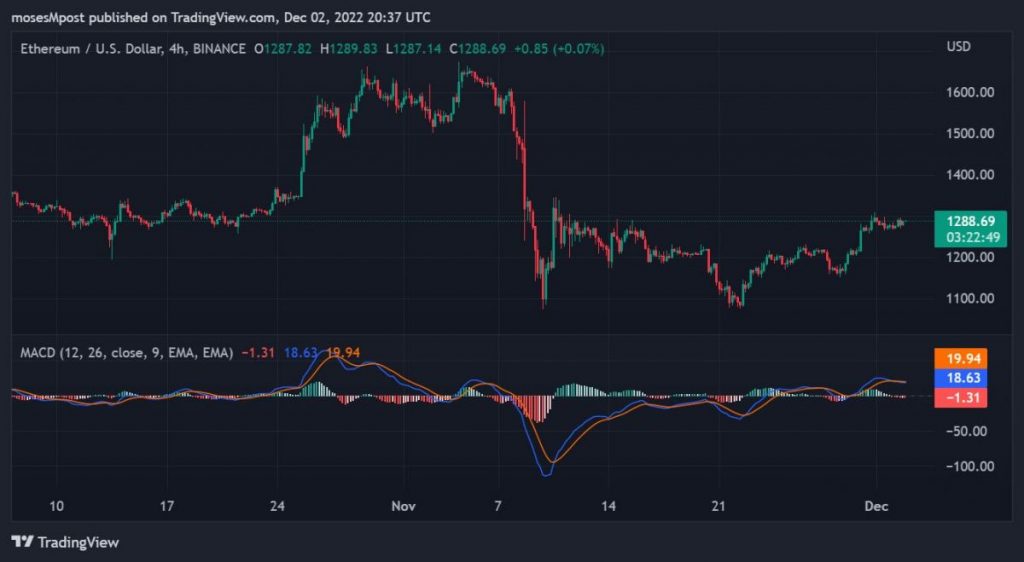
Task: Click the blue MACD value 18.63 in legend
Action: tap(300, 353)
